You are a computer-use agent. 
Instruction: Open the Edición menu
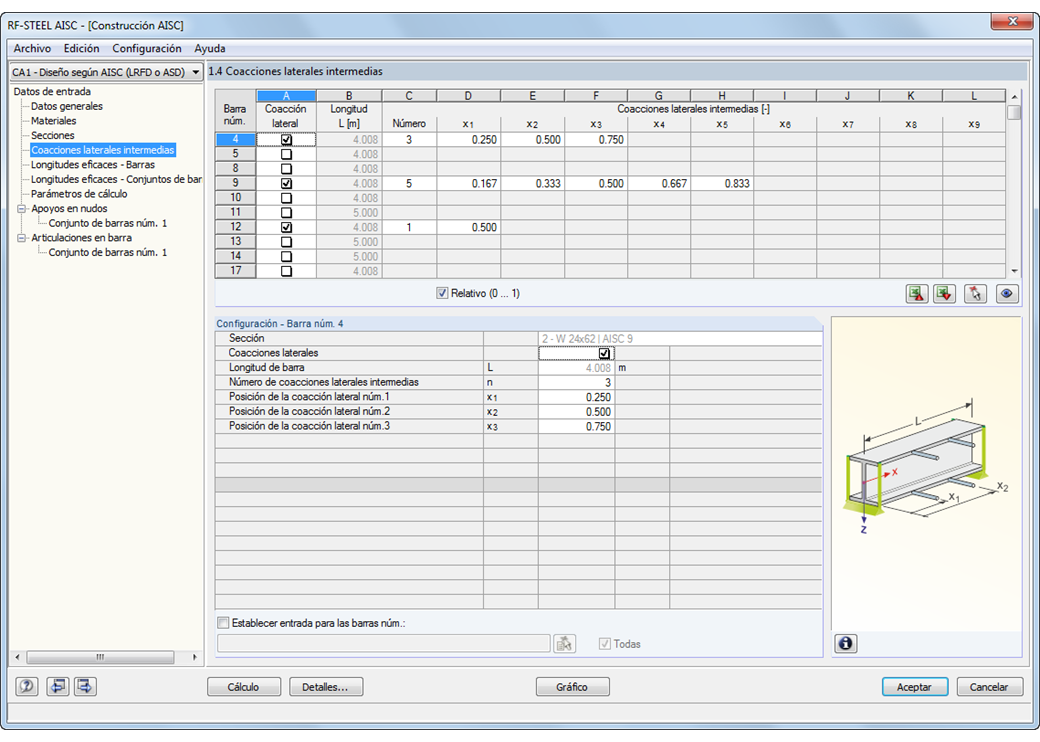pyautogui.click(x=82, y=48)
